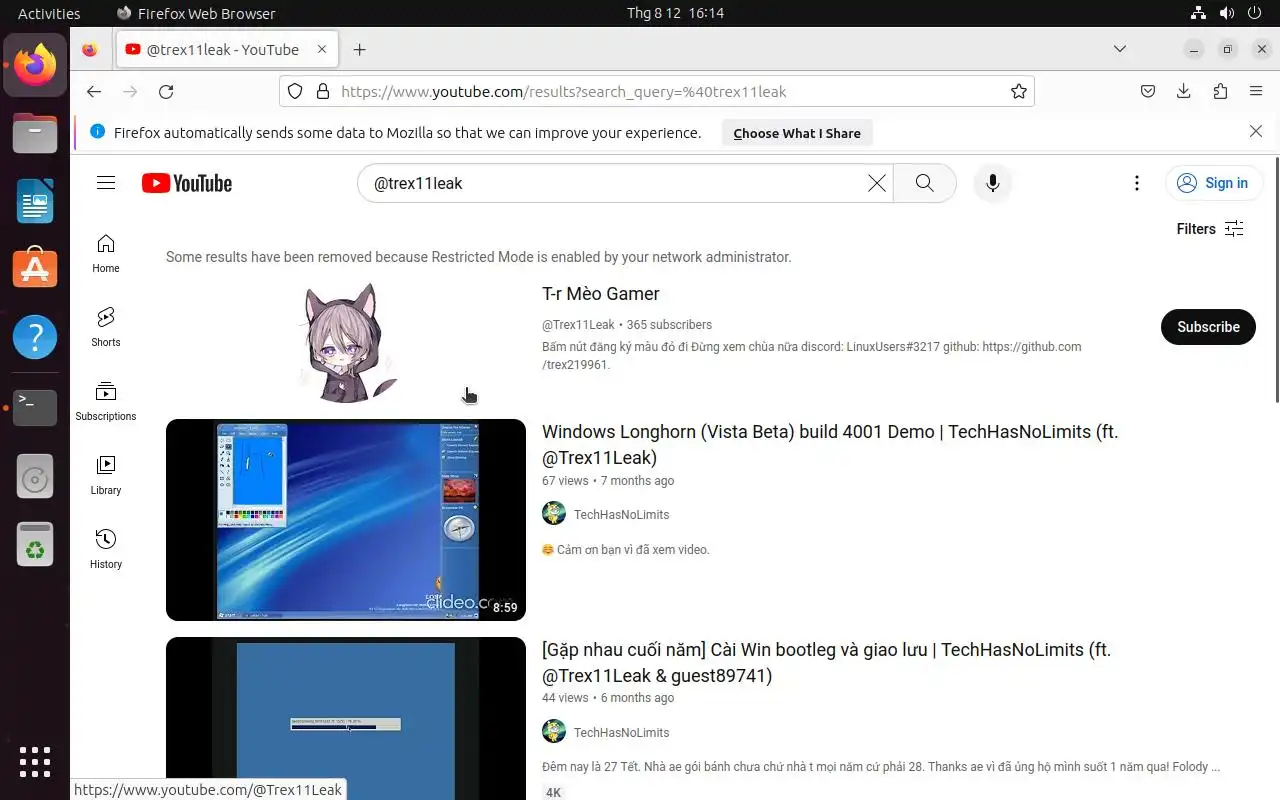Open the system status menu
The image size is (1280, 800).
tap(1227, 13)
